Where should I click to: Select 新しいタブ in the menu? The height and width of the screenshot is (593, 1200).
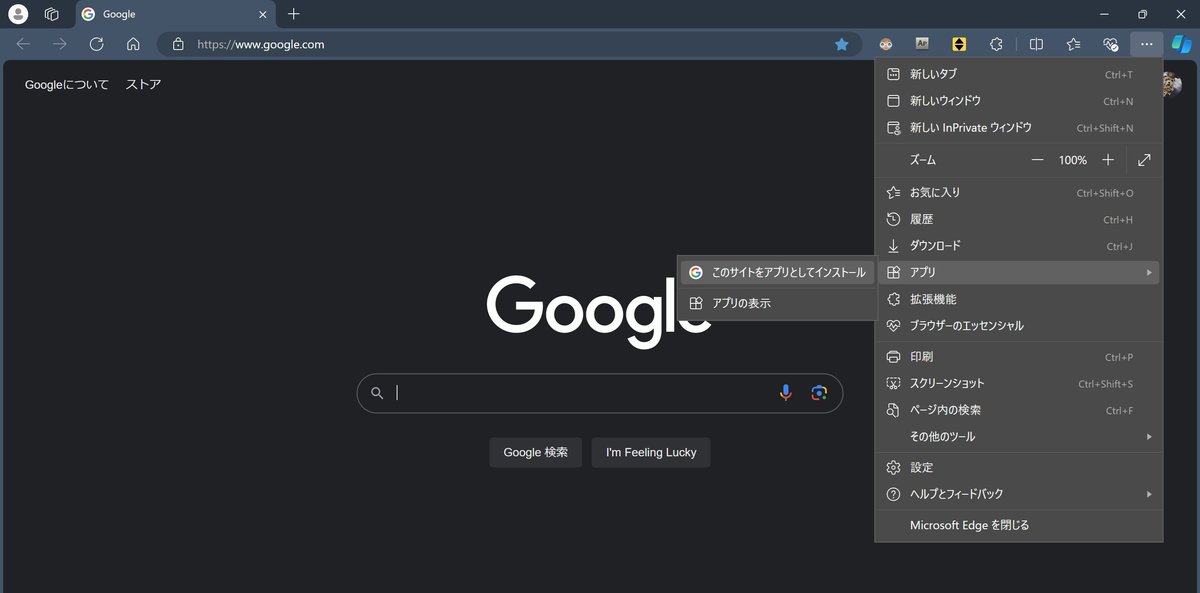[1019, 74]
